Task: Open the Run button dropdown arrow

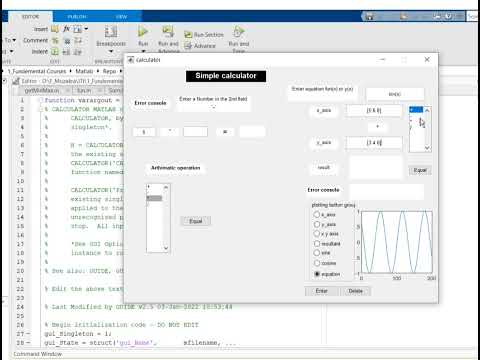Action: [143, 51]
